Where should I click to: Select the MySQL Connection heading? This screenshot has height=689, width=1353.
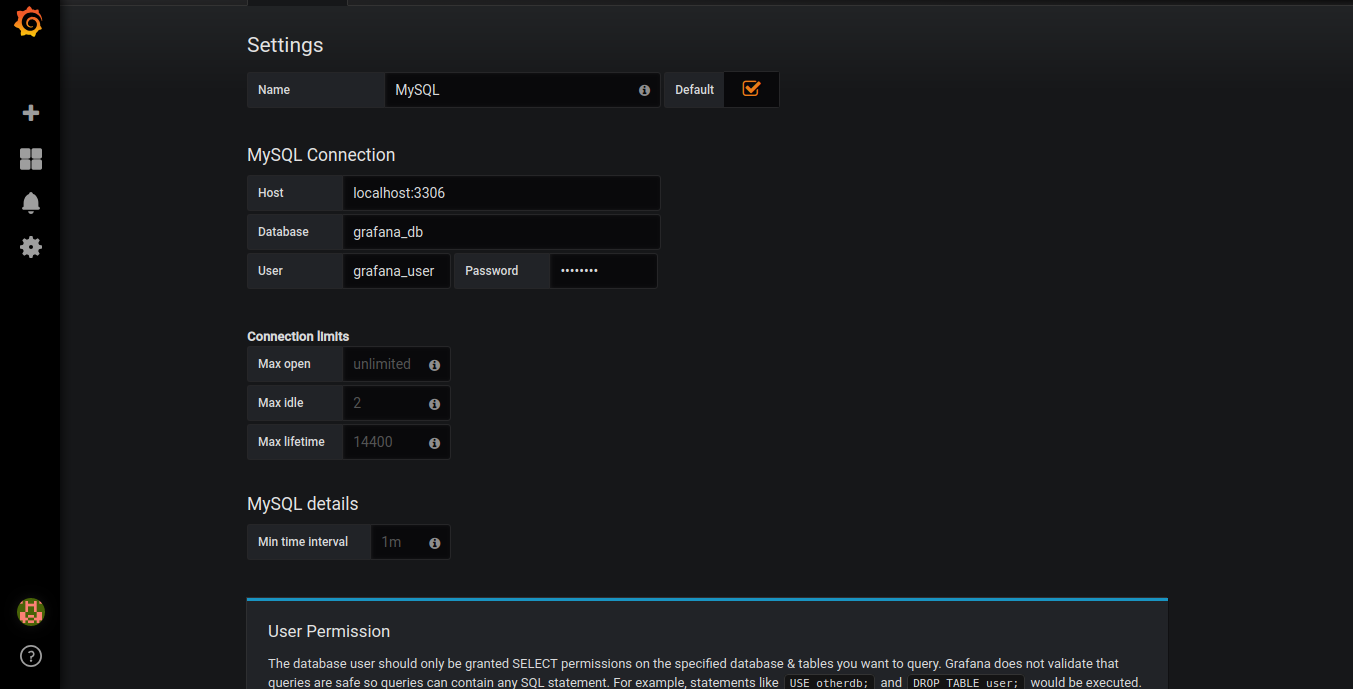[x=321, y=155]
